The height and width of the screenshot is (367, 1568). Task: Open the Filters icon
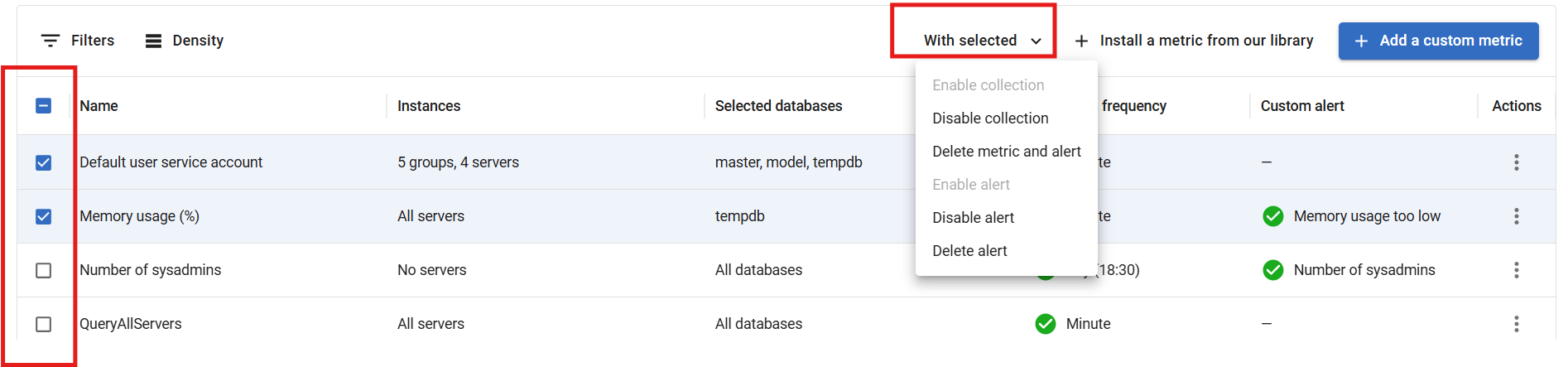pos(51,41)
